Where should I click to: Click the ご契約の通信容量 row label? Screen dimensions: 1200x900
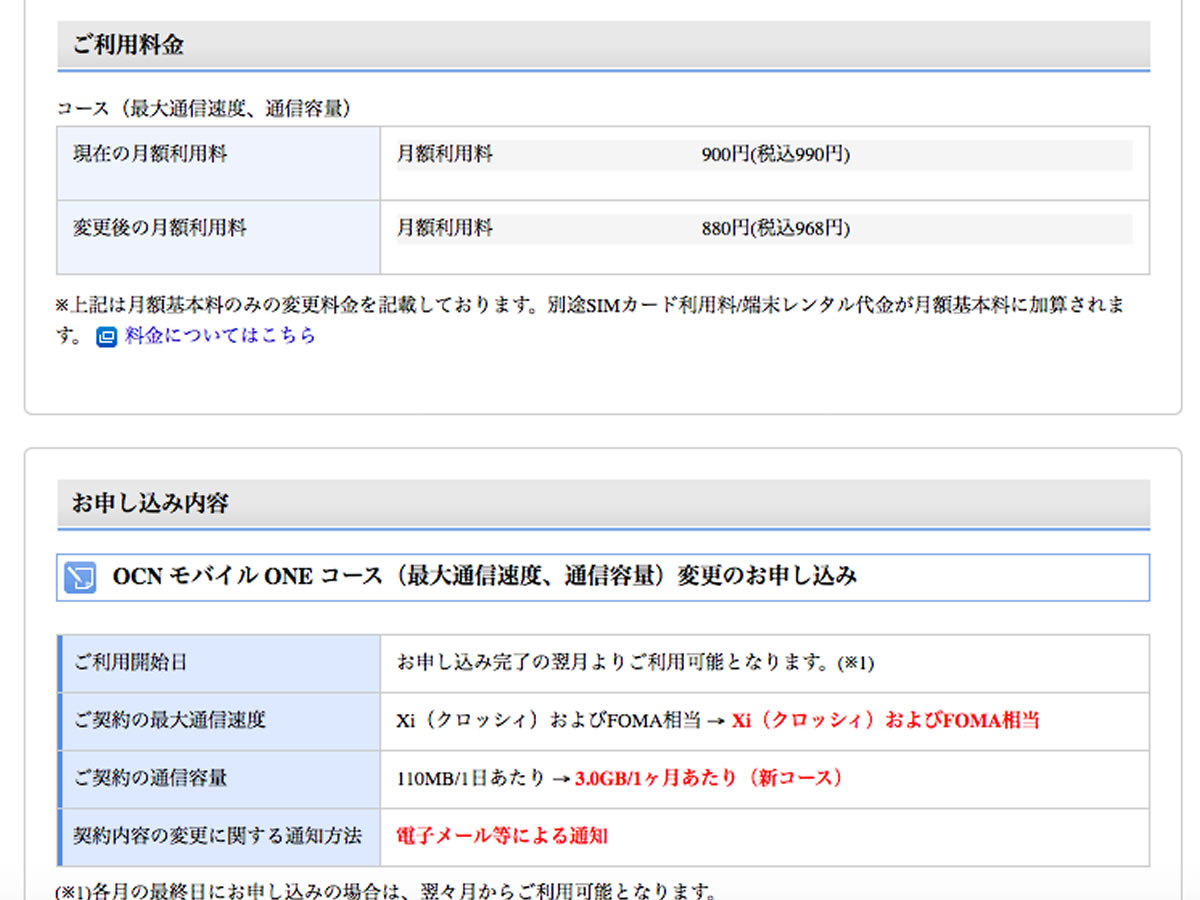[150, 779]
